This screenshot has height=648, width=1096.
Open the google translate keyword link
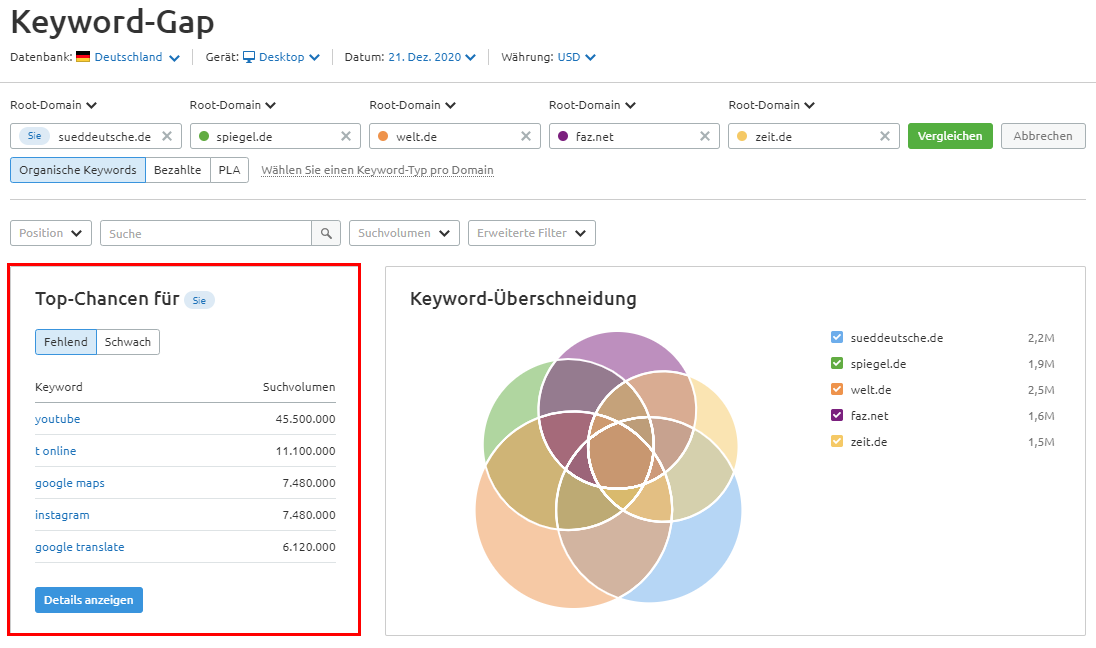click(x=80, y=547)
